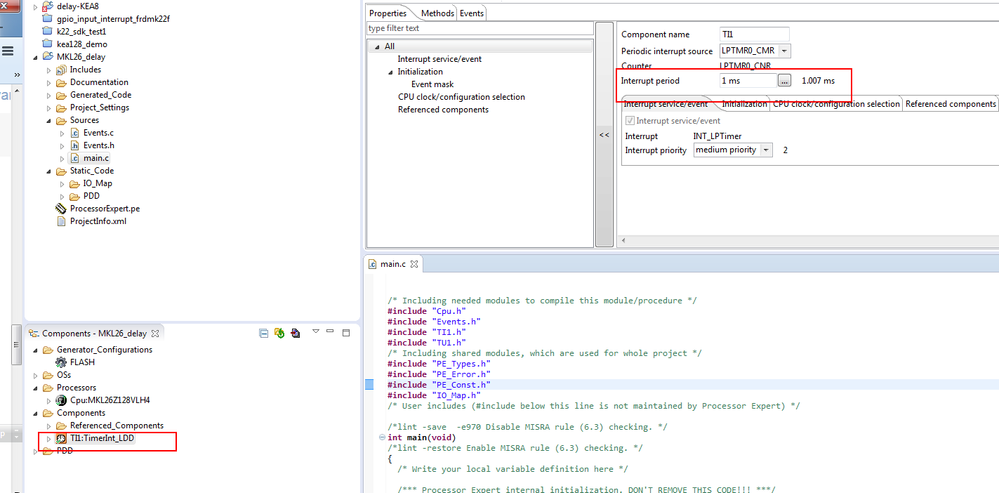The image size is (999, 493).
Task: Open the CPU clock/configuration selection tab
Action: (836, 104)
